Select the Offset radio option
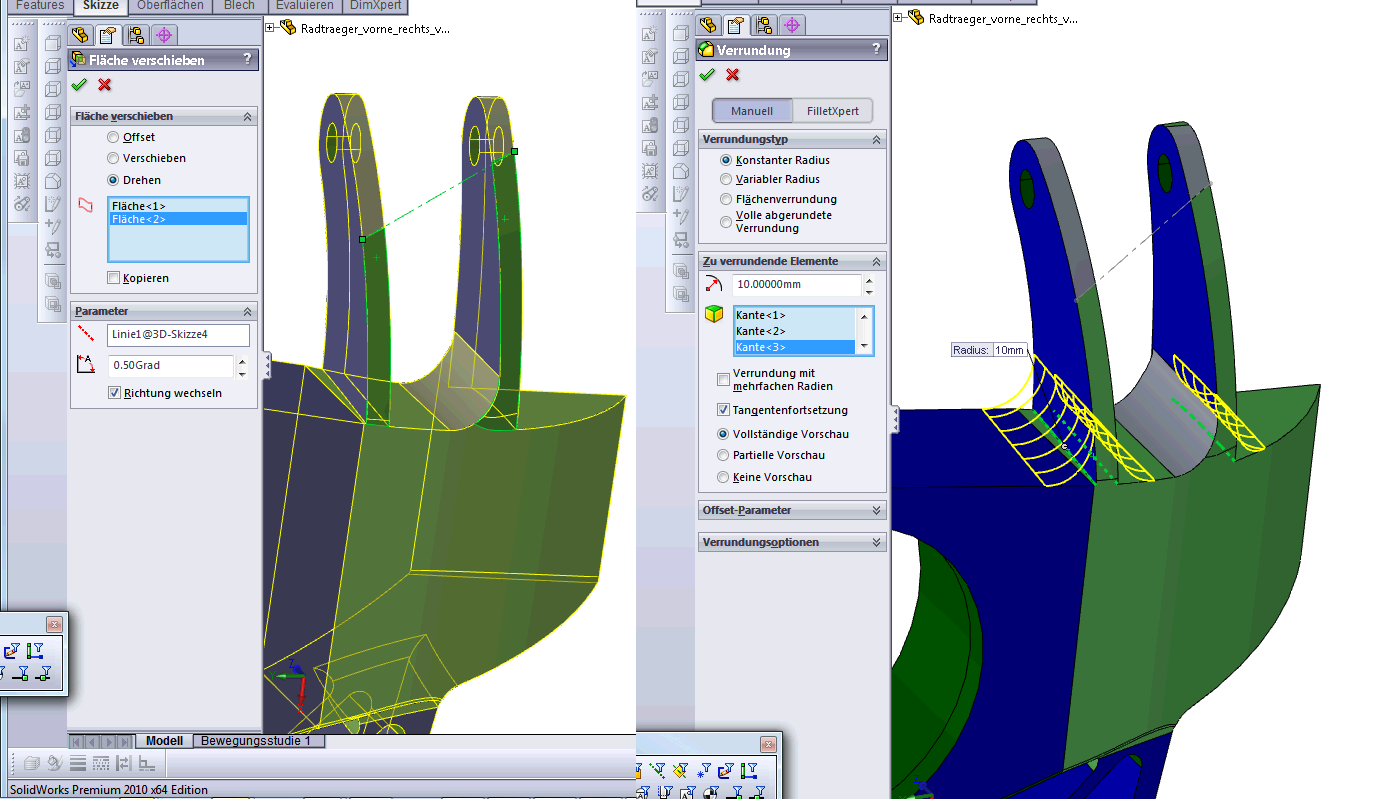 pos(113,137)
